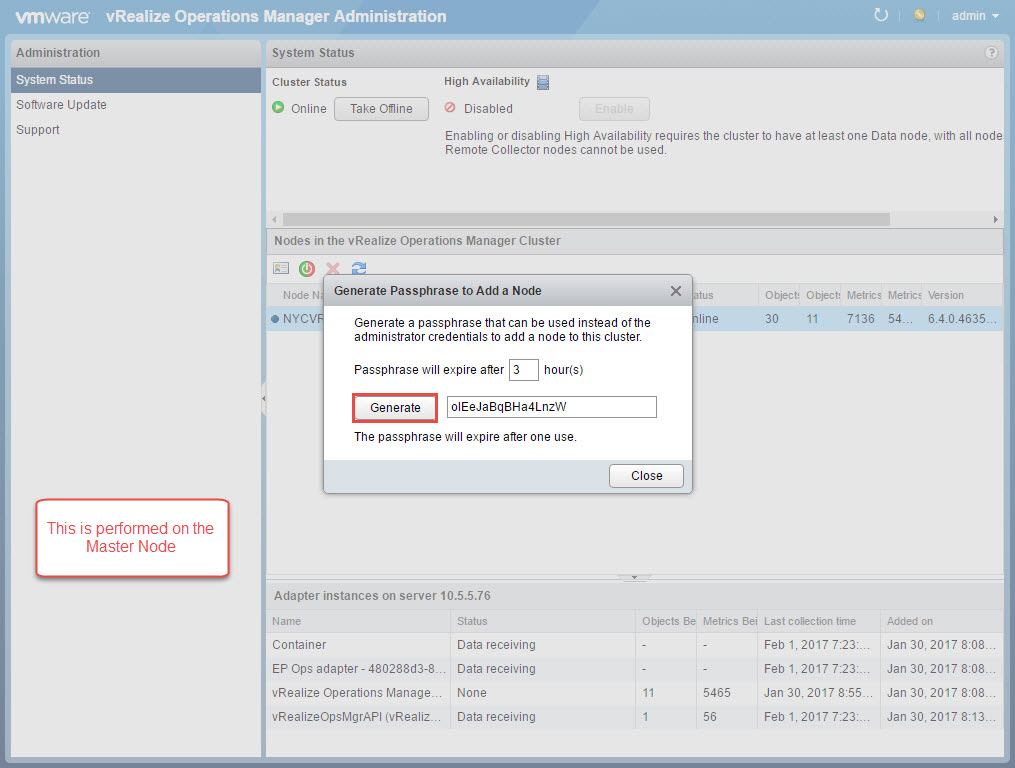Open the help question mark icon
This screenshot has height=768, width=1015.
(x=991, y=52)
